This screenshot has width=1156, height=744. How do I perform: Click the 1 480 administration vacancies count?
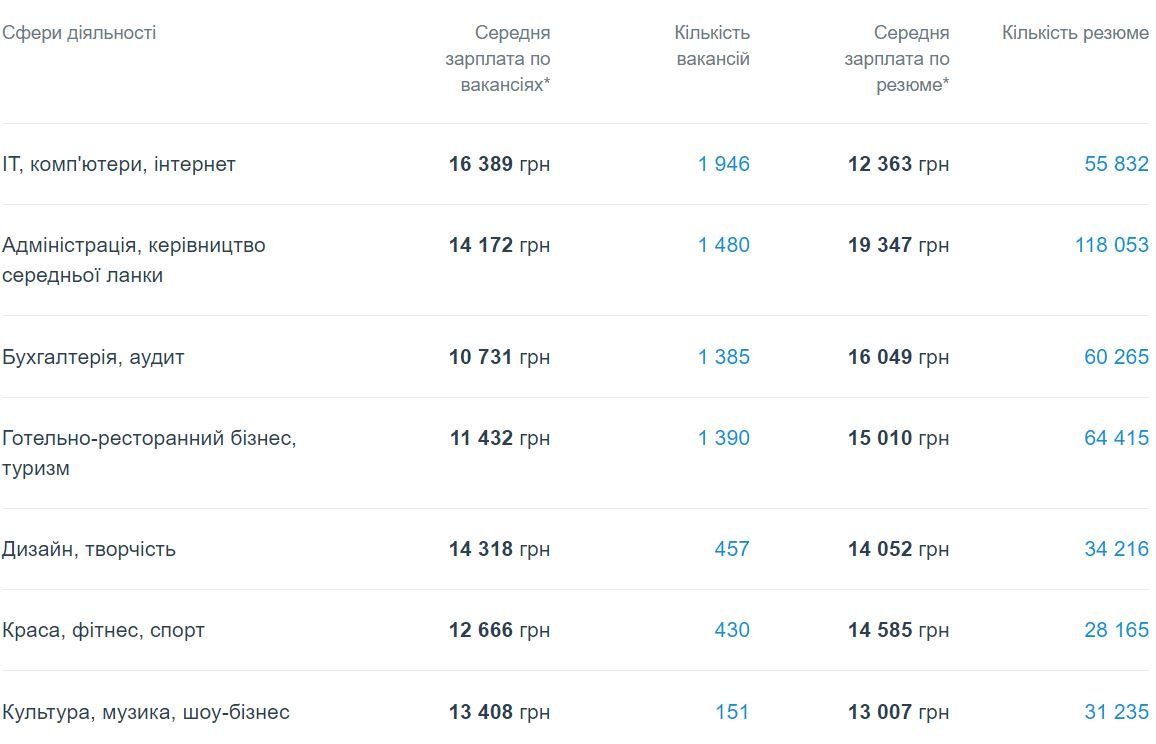[x=723, y=245]
